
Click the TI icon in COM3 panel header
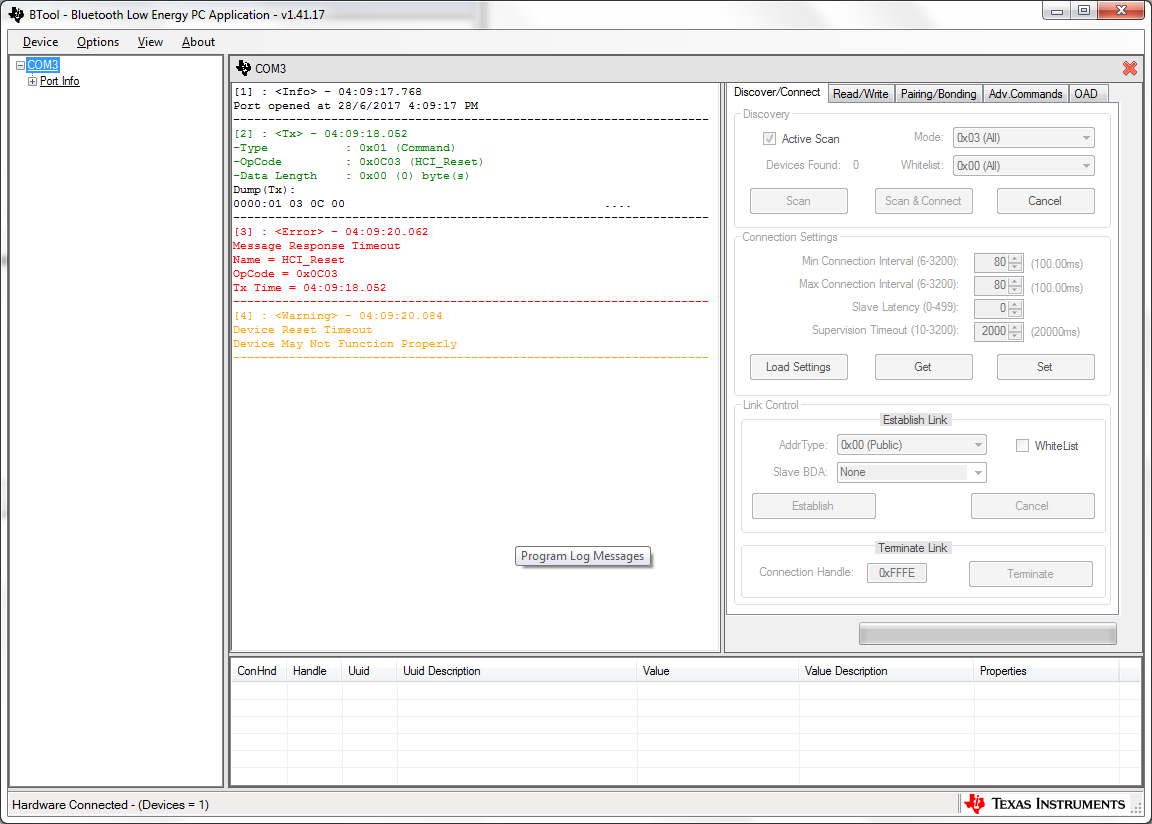point(243,68)
